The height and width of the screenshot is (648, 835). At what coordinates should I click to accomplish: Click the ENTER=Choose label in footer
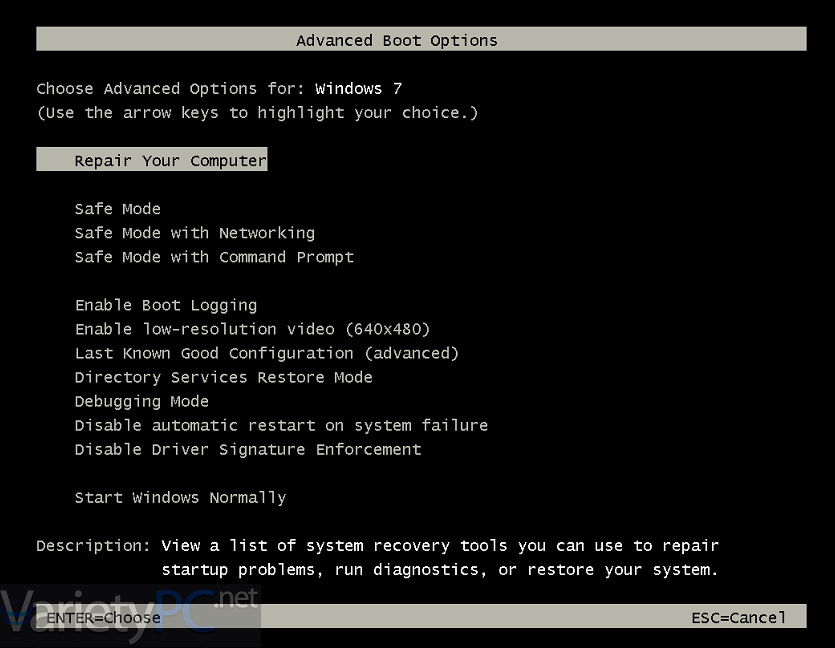tap(103, 618)
